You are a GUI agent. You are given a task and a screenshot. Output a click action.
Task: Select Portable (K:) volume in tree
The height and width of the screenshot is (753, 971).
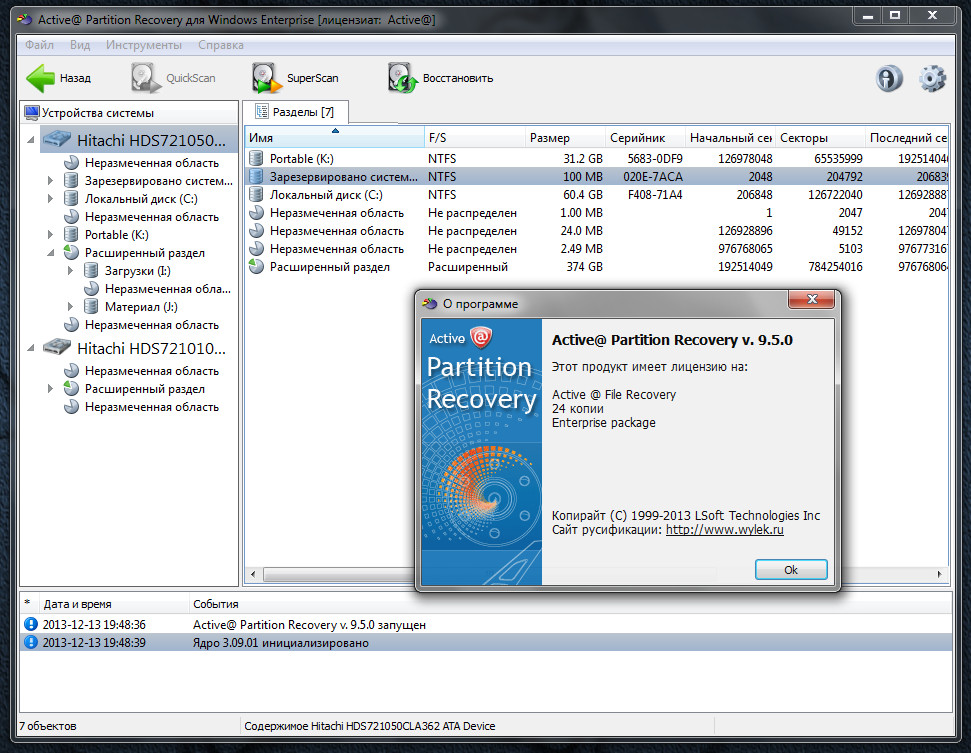[x=116, y=235]
